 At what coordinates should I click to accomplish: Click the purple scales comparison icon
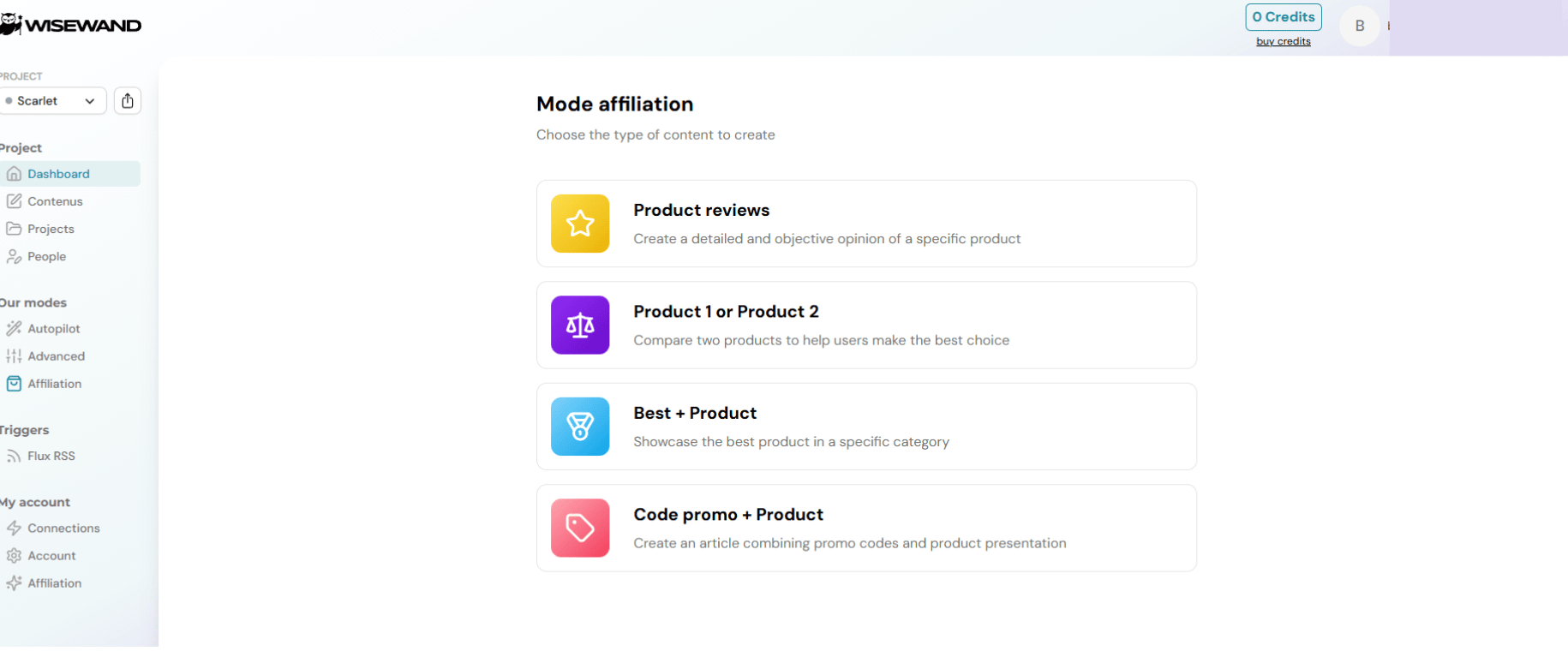coord(580,325)
